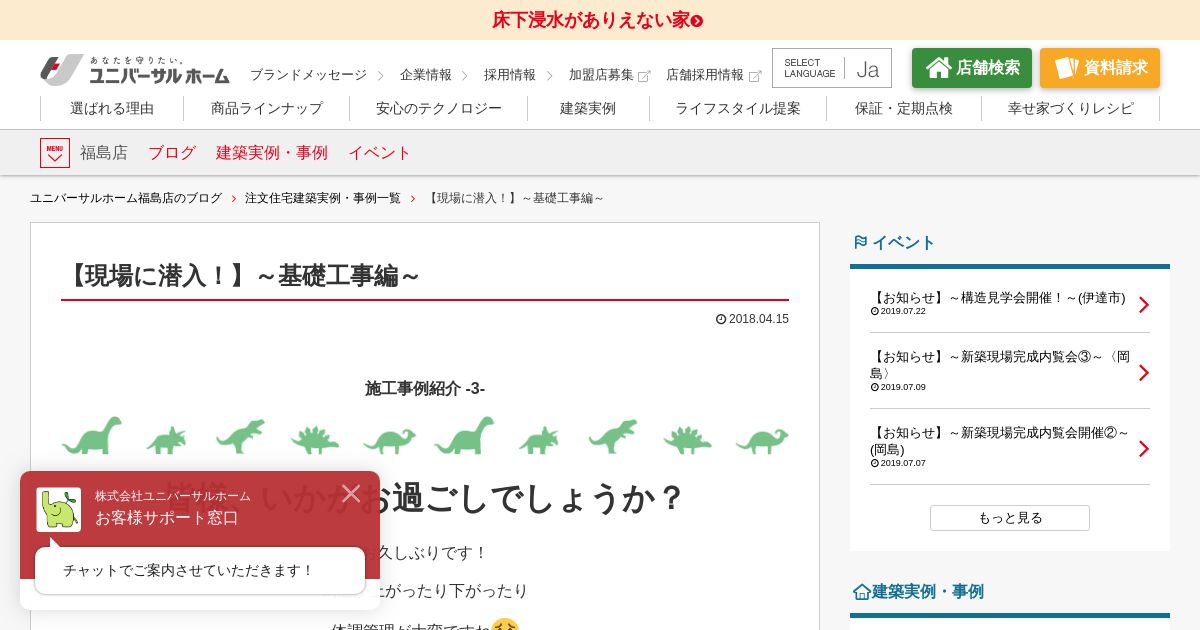Click breadcrumb 【現場に潜入！】～基礎工事編～

pos(514,198)
